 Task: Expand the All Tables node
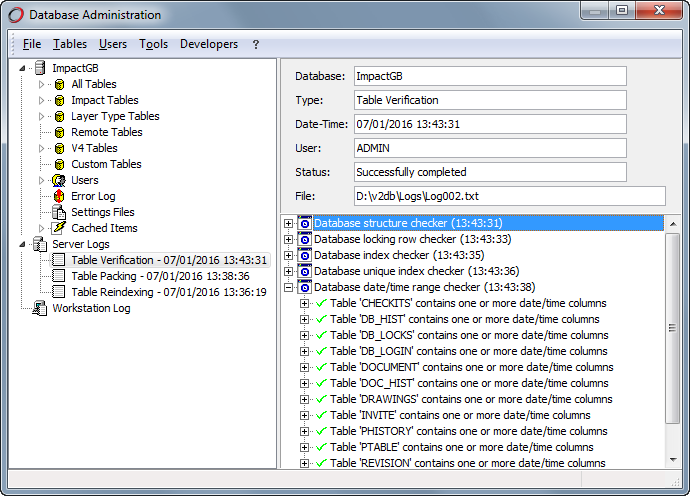click(x=41, y=84)
